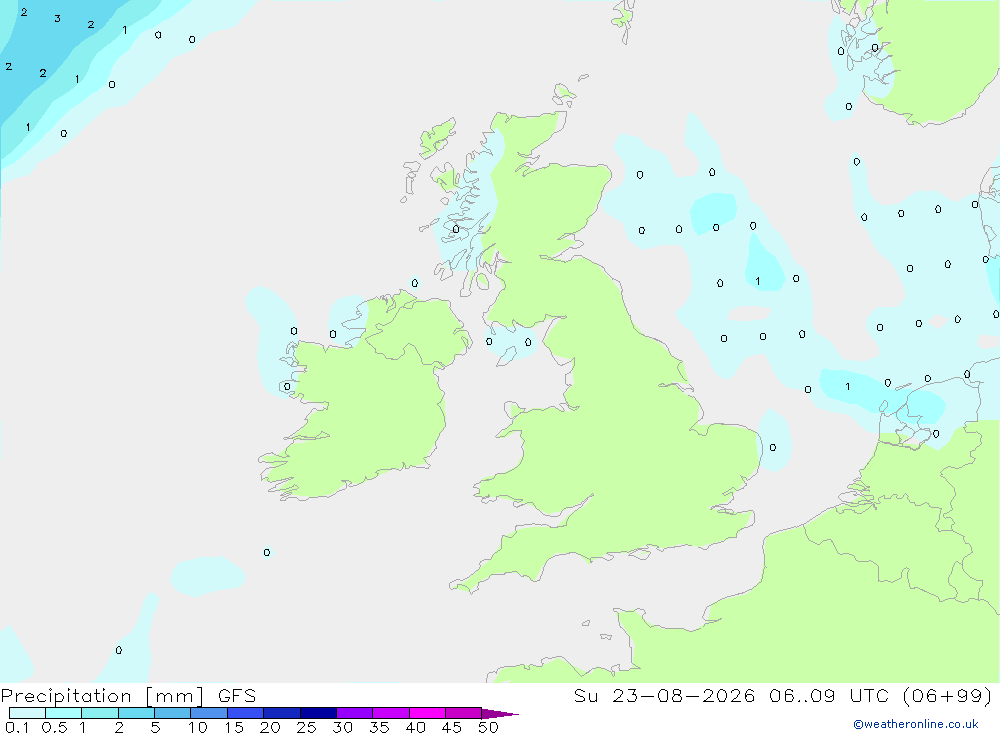Click the '0' value southwest of Ireland
This screenshot has width=1000, height=733.
point(267,552)
